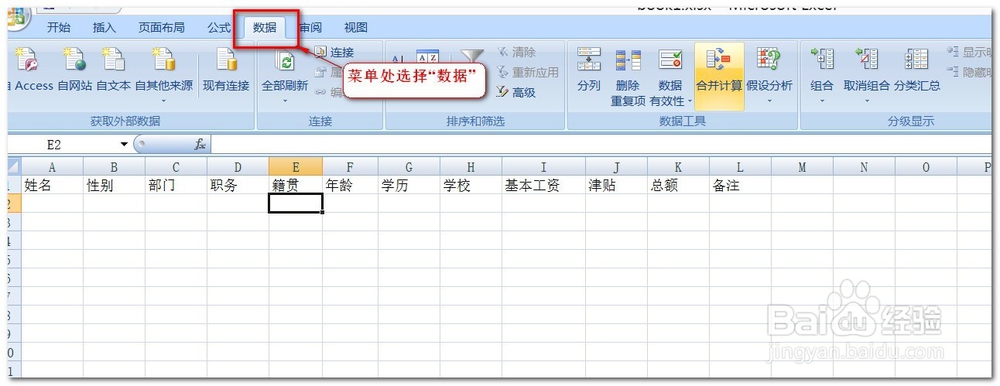The height and width of the screenshot is (386, 1000).
Task: Select column header E
Action: 295,167
